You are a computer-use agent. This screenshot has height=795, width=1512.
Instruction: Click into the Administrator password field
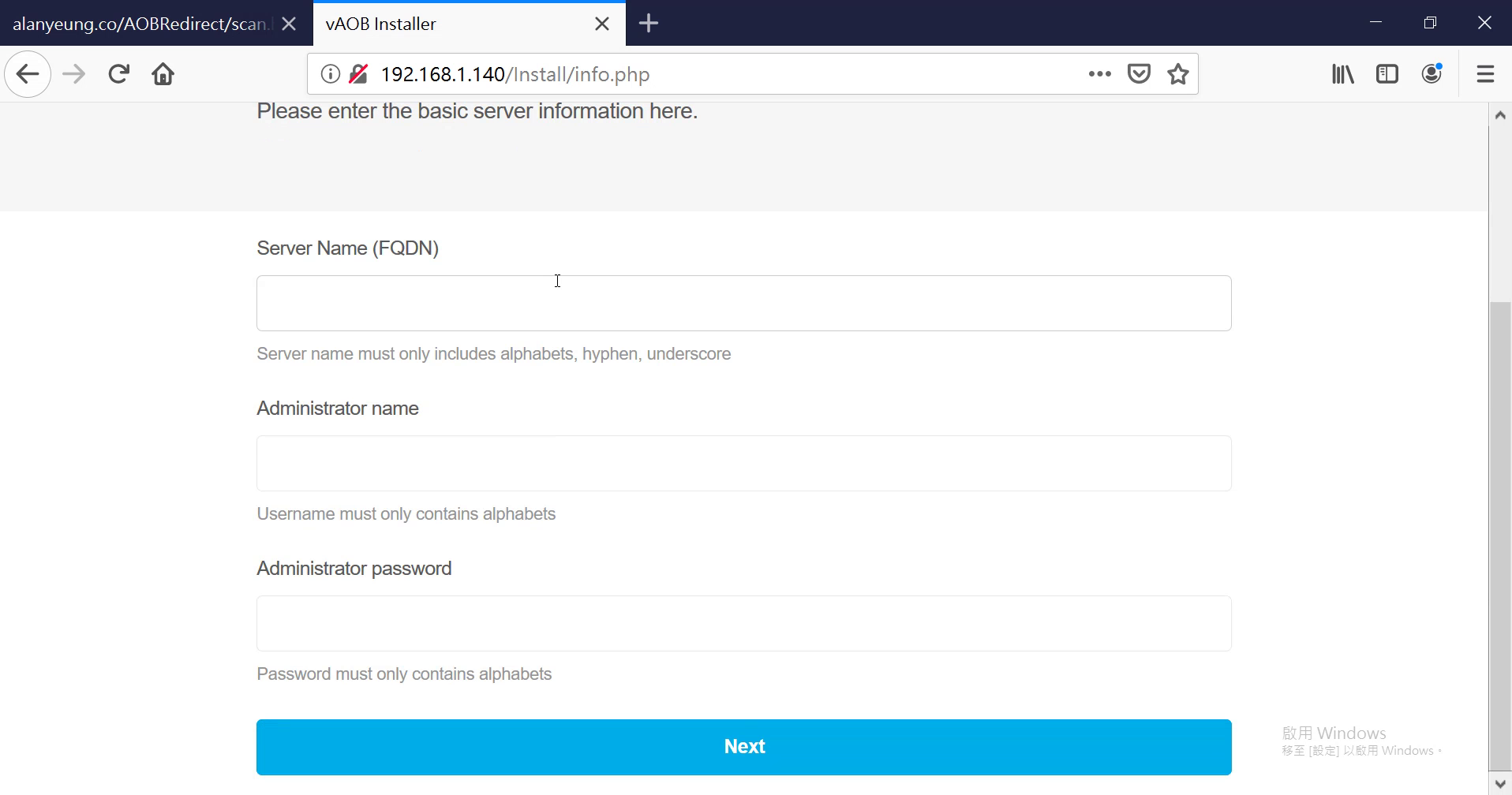tap(743, 623)
